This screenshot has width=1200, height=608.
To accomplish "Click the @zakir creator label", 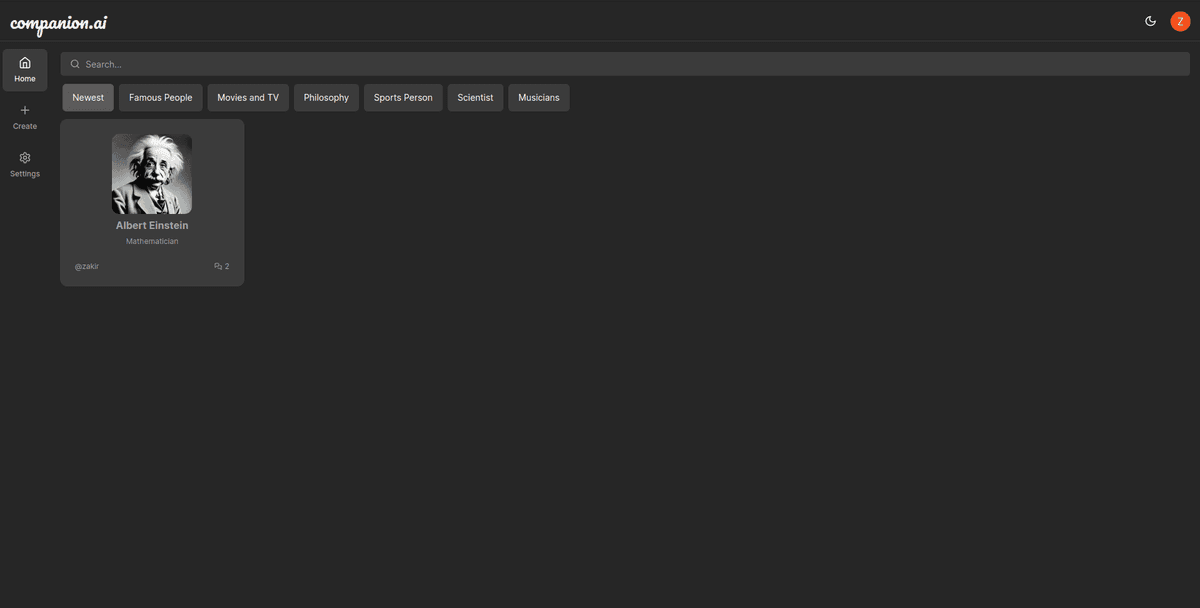I will (x=87, y=266).
